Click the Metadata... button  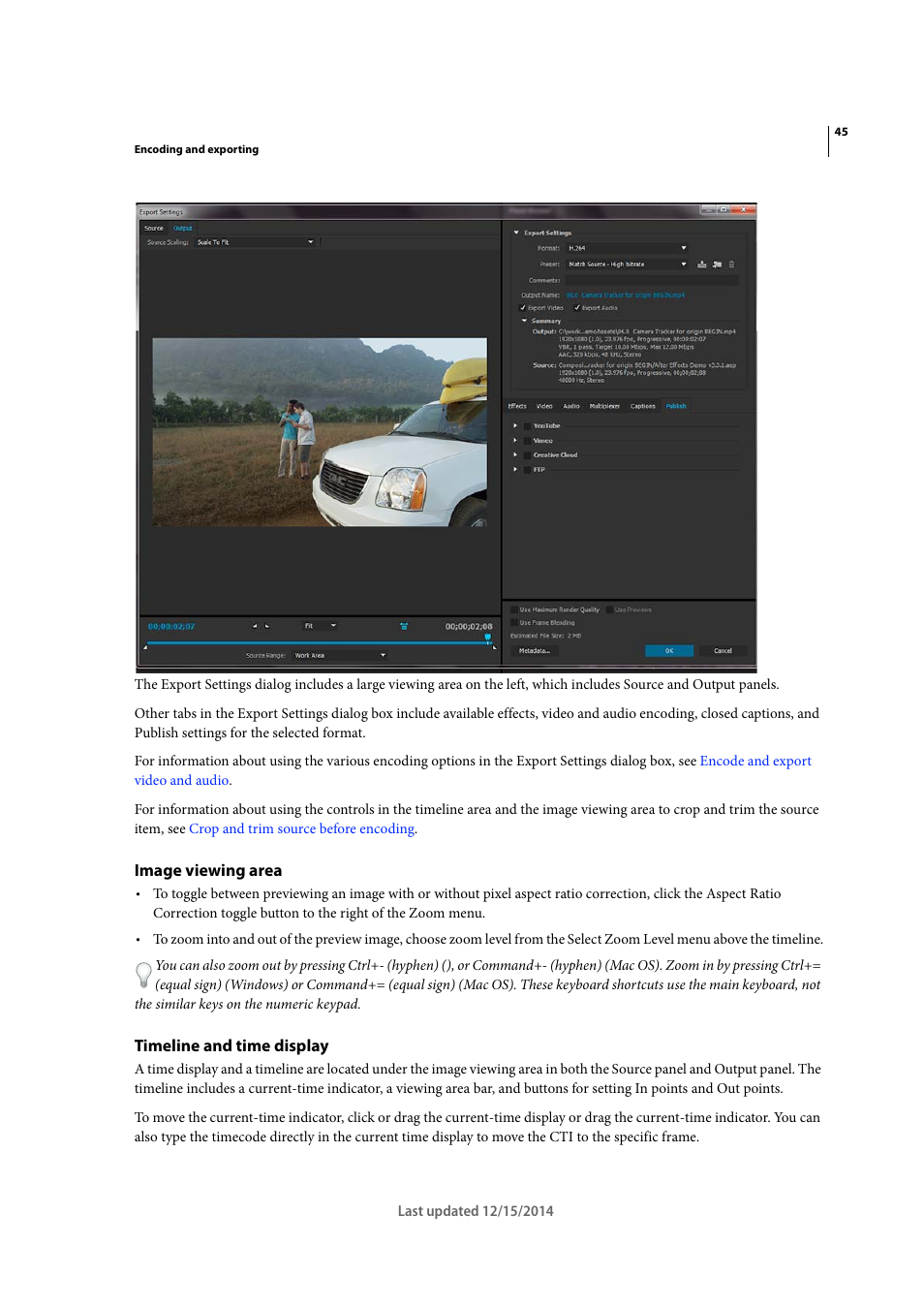coord(535,651)
